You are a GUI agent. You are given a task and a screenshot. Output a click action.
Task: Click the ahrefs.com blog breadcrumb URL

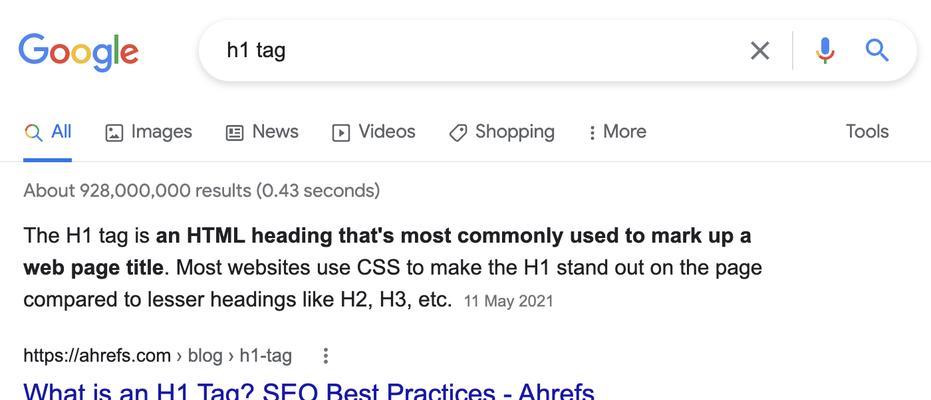pyautogui.click(x=157, y=356)
